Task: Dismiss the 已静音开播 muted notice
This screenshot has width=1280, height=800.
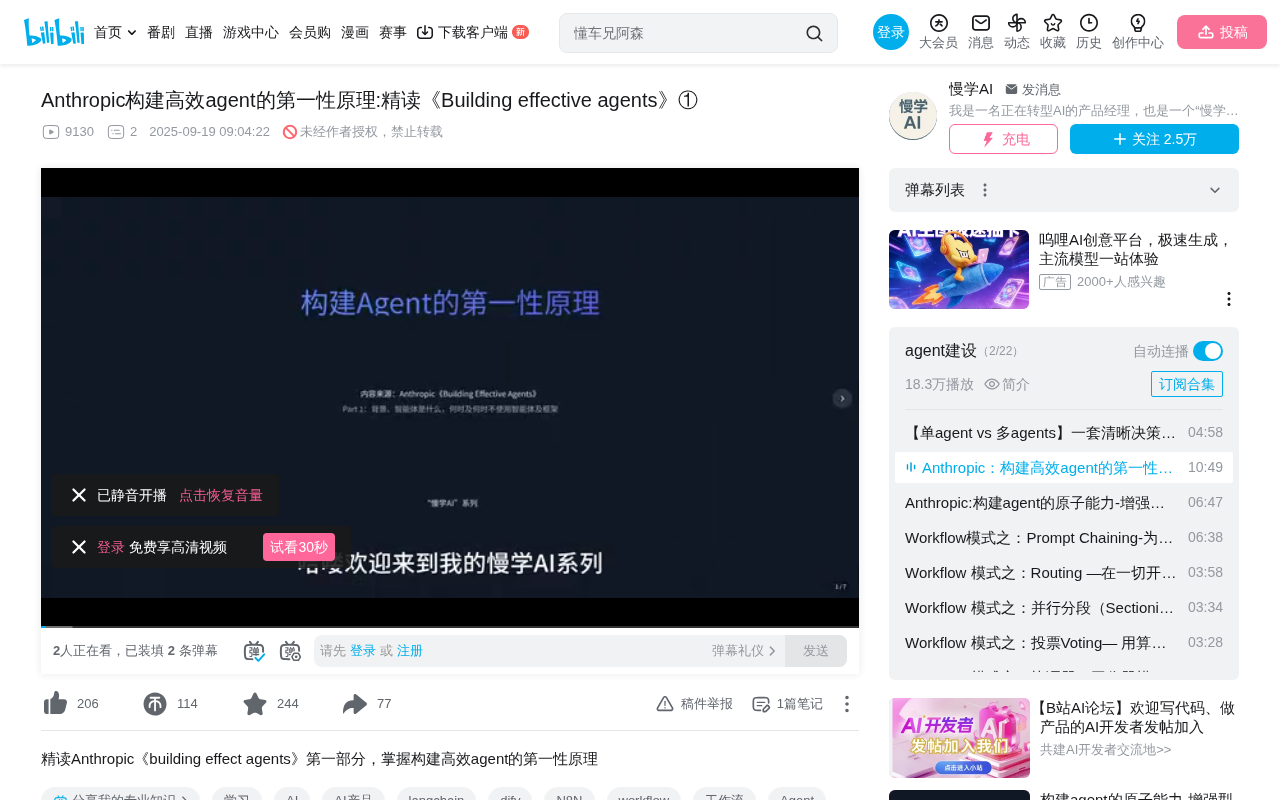Action: click(x=79, y=495)
